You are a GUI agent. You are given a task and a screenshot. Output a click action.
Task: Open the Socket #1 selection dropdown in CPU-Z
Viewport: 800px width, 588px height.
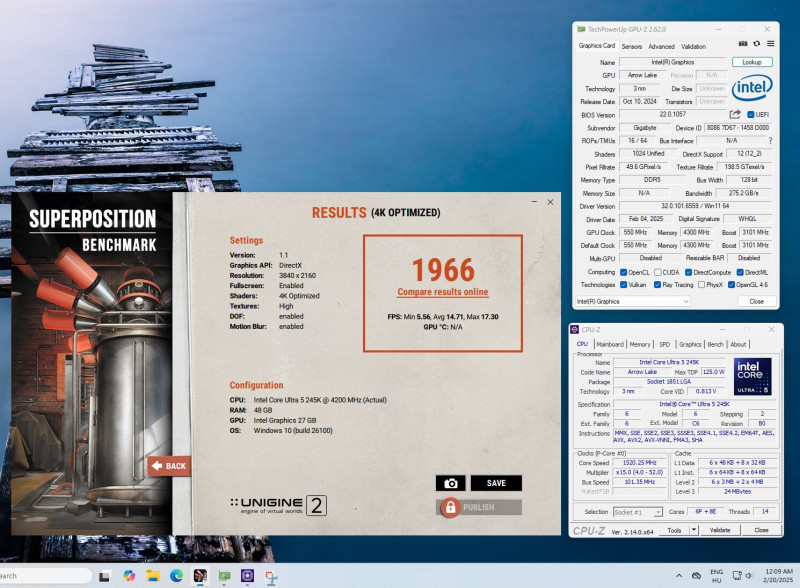638,511
